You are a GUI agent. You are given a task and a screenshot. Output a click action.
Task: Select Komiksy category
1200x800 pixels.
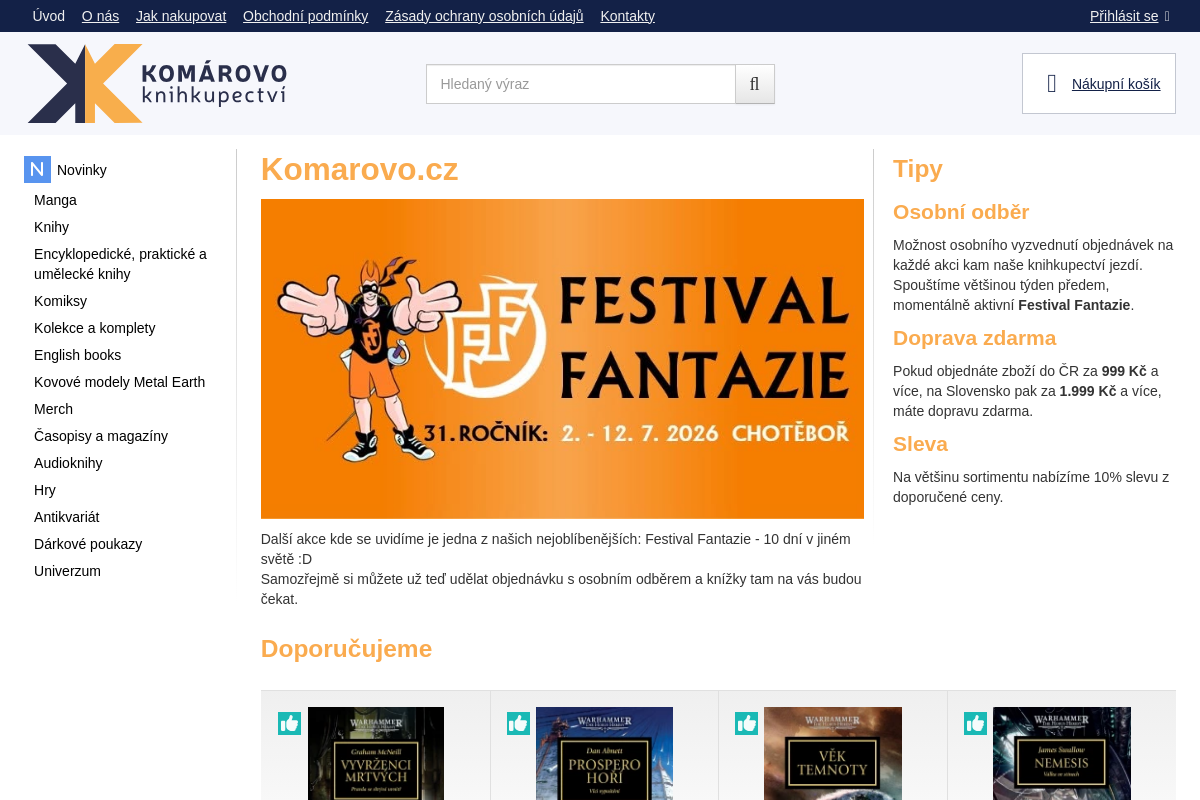tap(60, 301)
